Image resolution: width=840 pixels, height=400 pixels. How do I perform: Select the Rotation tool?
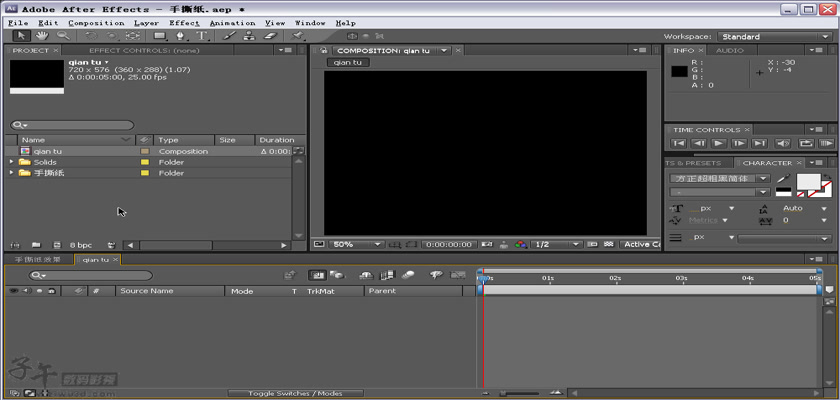[x=91, y=36]
